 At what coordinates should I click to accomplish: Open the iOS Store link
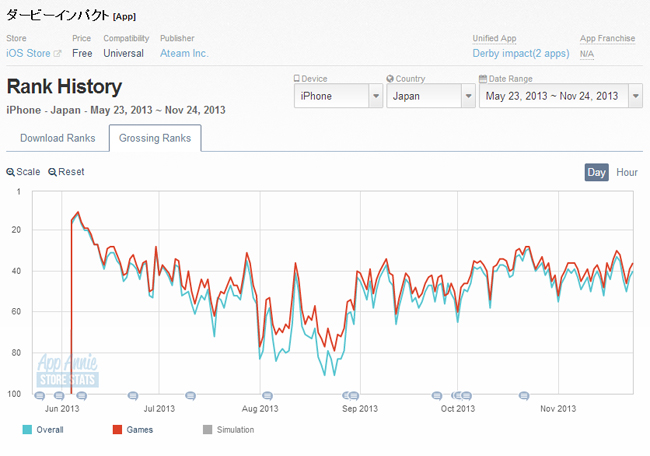(28, 53)
